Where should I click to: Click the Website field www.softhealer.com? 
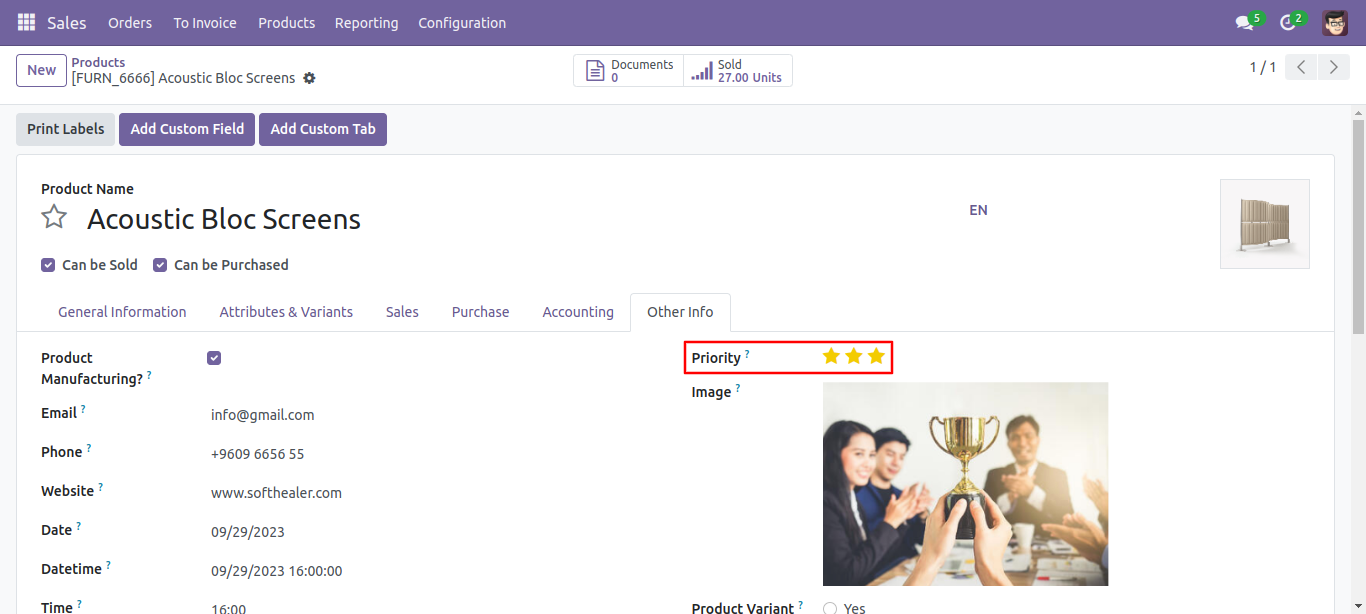pos(276,493)
